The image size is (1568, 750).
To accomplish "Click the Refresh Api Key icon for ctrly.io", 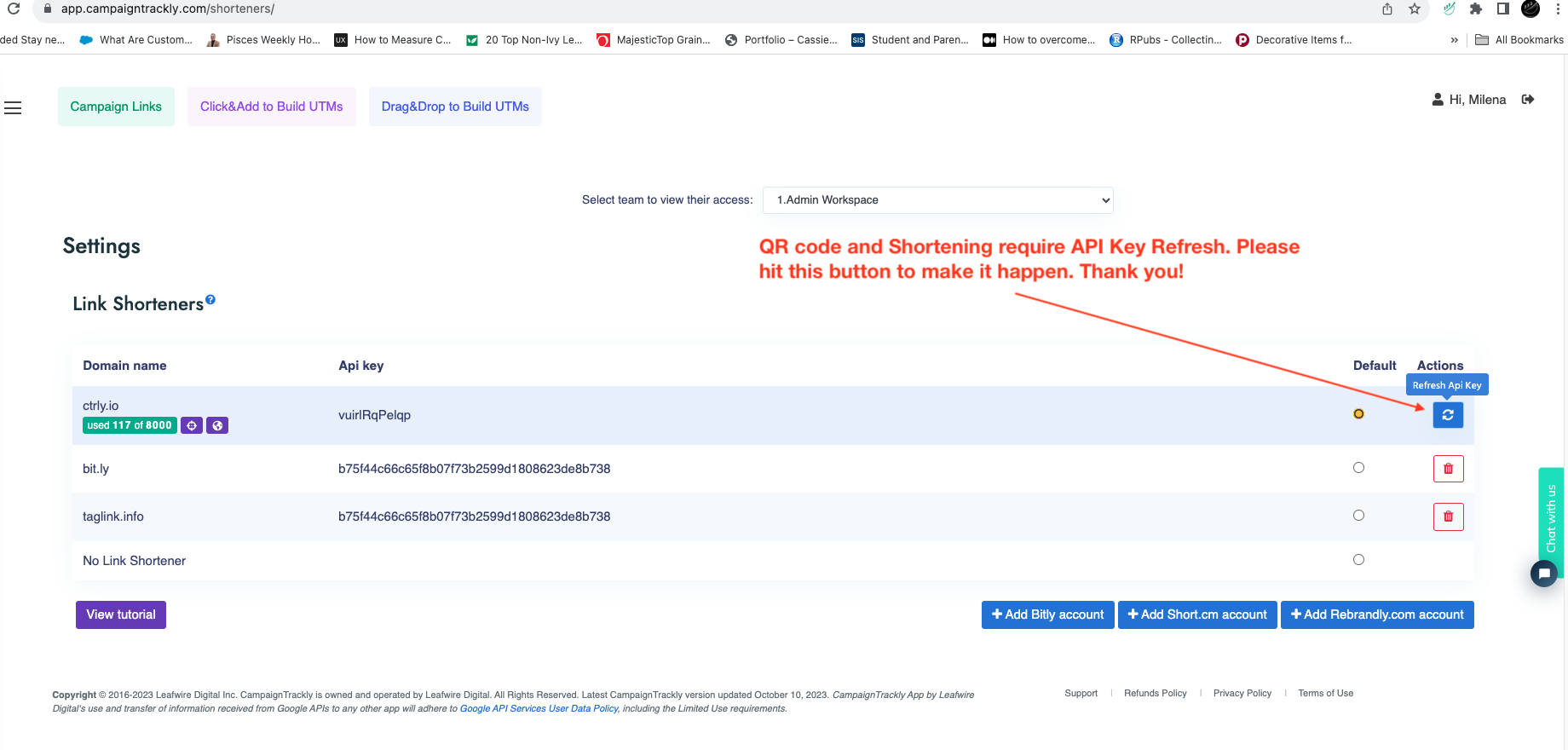I will pyautogui.click(x=1448, y=415).
